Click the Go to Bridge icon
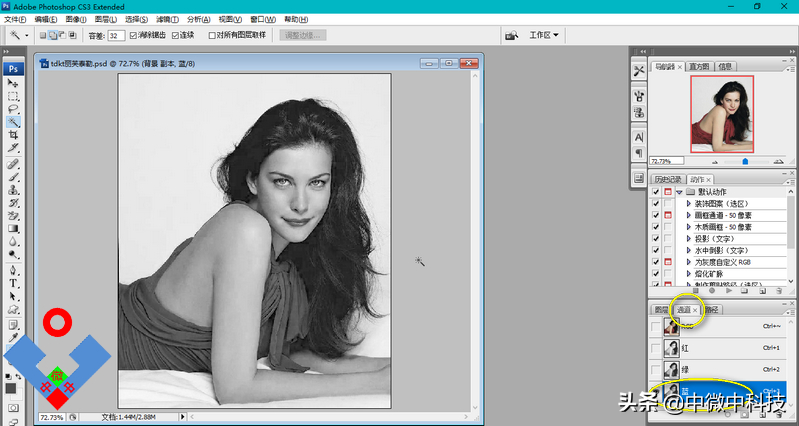The width and height of the screenshot is (799, 426). [x=511, y=36]
